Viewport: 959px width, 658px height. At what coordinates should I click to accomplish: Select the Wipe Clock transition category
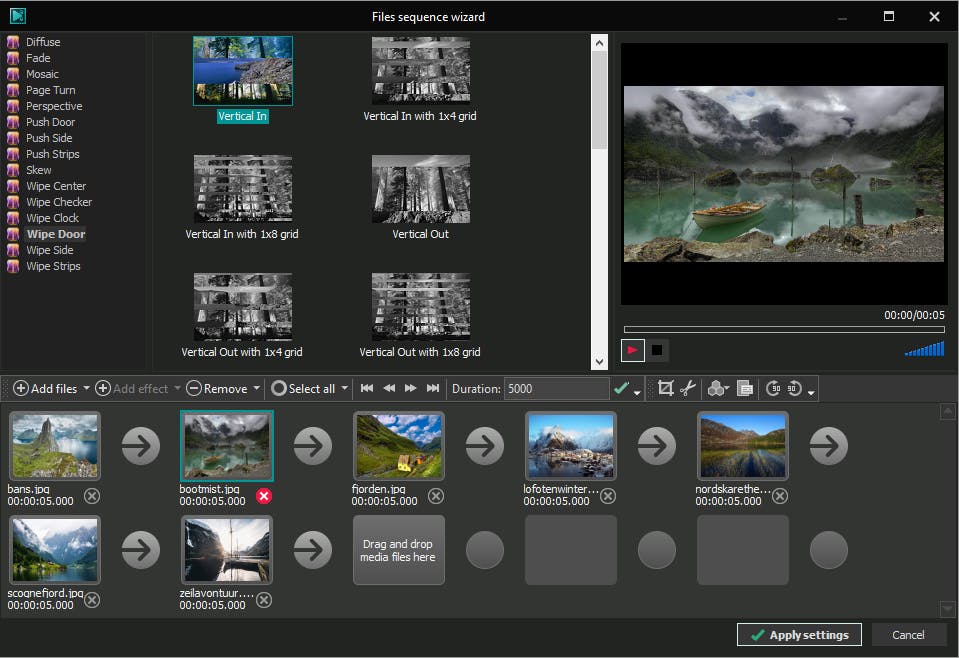52,218
